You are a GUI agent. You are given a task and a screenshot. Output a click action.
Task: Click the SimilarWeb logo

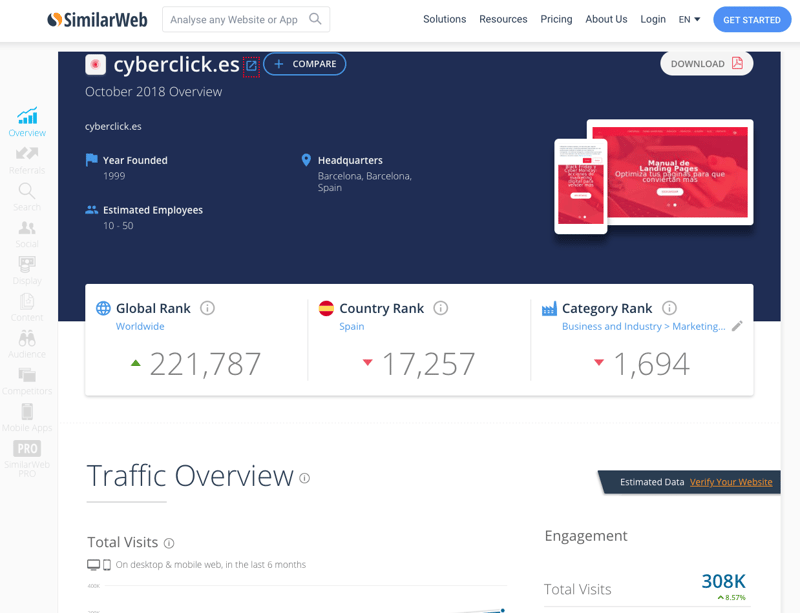(96, 18)
